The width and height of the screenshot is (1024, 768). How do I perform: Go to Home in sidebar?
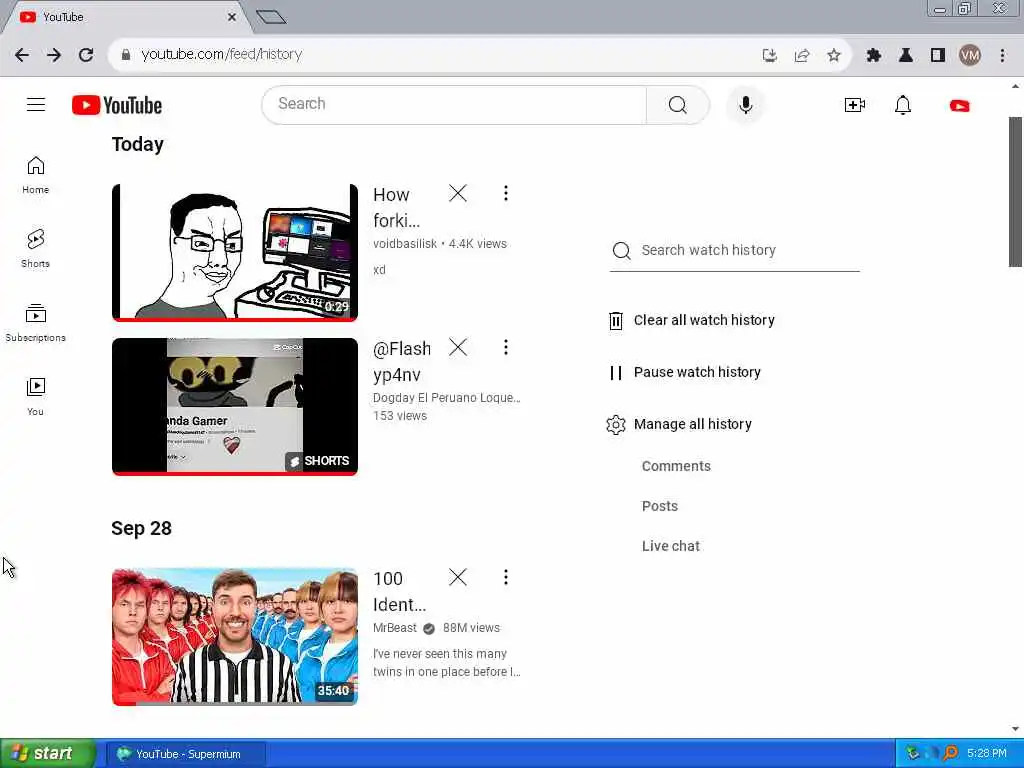click(x=35, y=175)
